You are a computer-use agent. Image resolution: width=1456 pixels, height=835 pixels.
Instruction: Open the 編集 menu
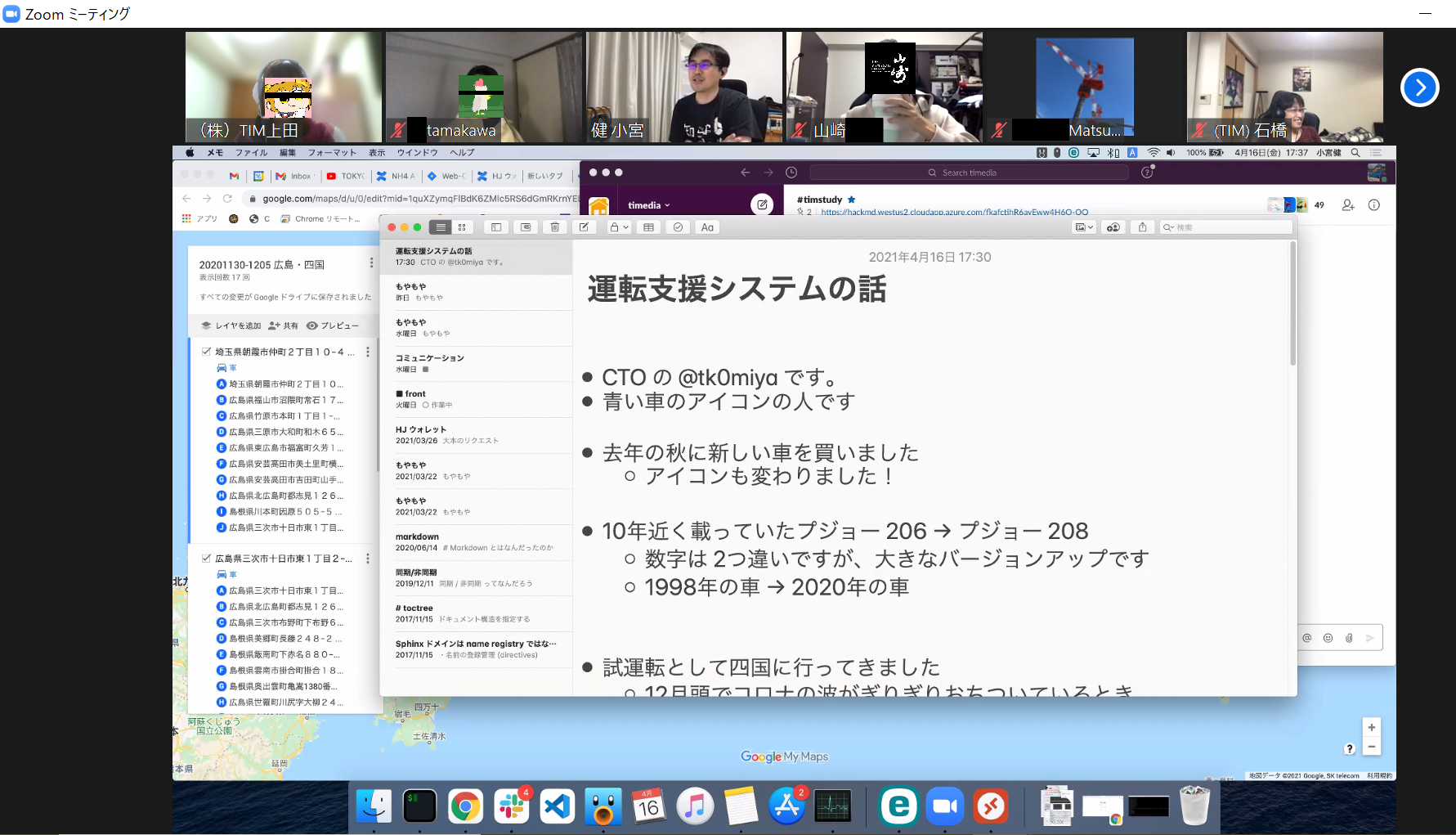288,153
